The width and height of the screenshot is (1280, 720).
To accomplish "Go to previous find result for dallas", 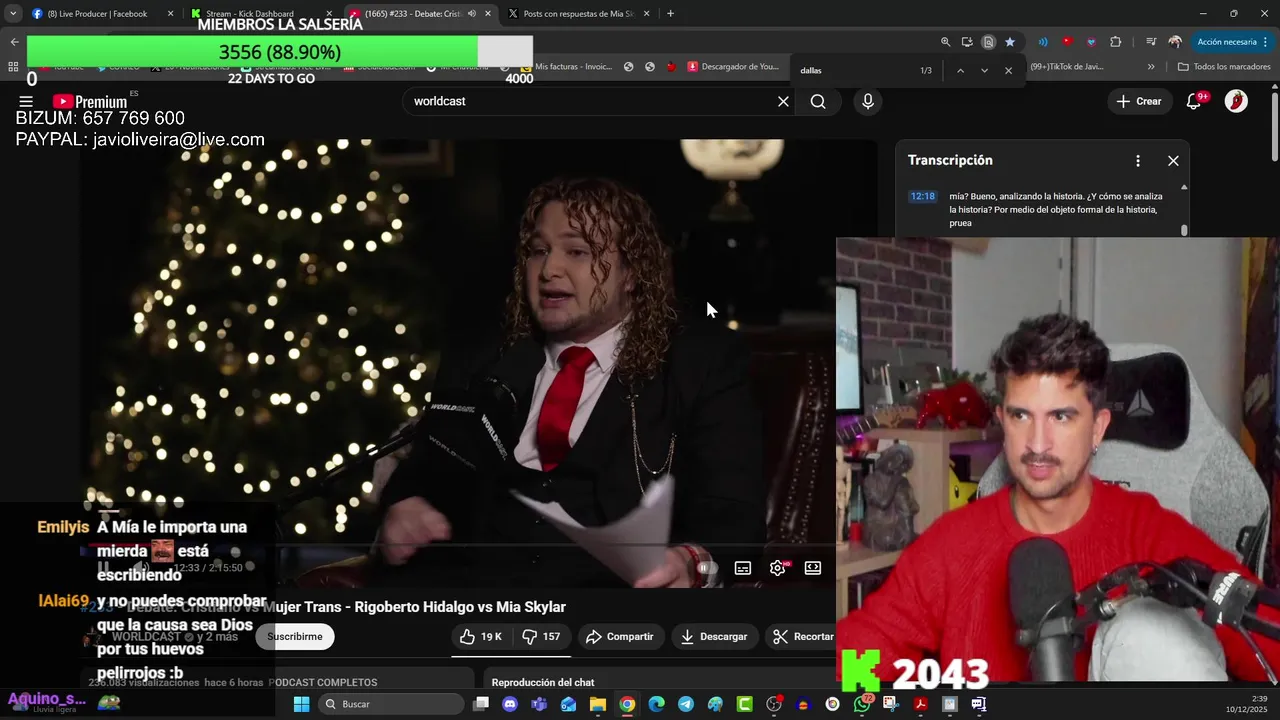I will (960, 71).
